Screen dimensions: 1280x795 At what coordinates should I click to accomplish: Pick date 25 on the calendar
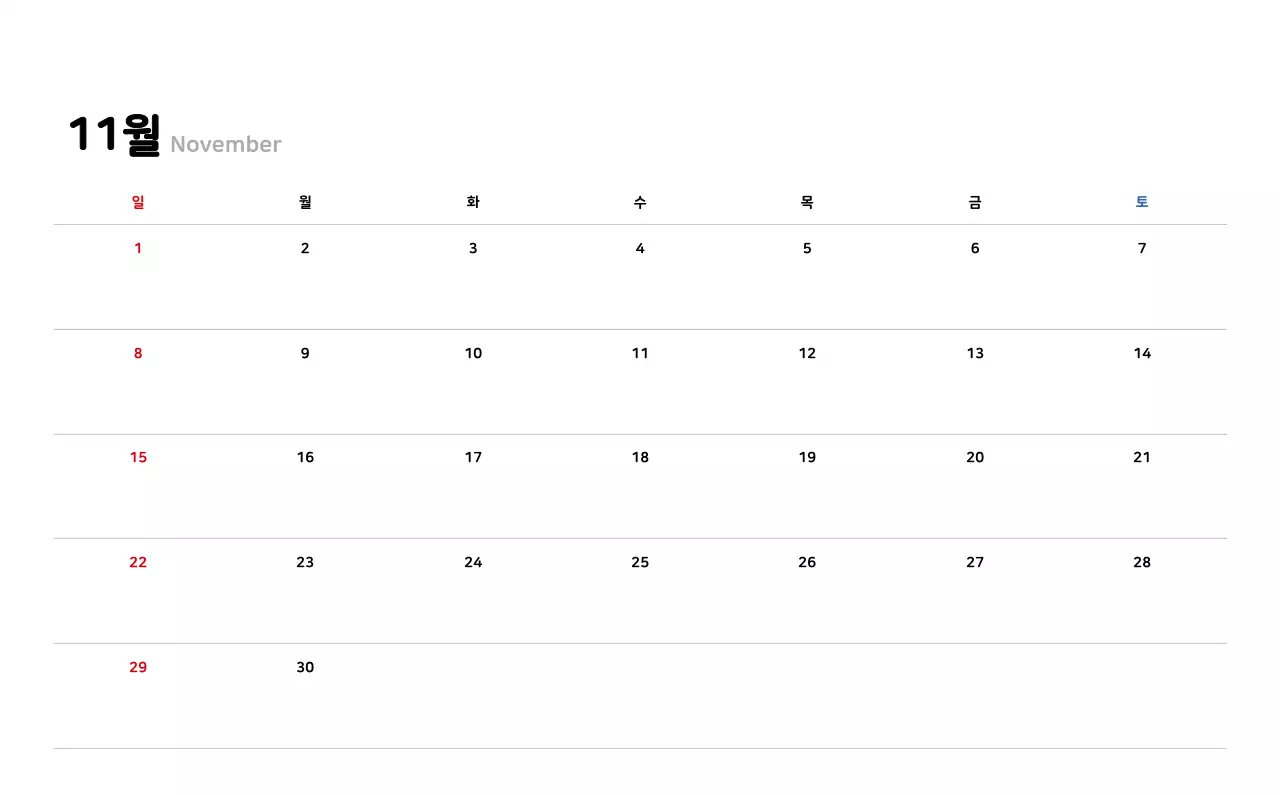(640, 563)
